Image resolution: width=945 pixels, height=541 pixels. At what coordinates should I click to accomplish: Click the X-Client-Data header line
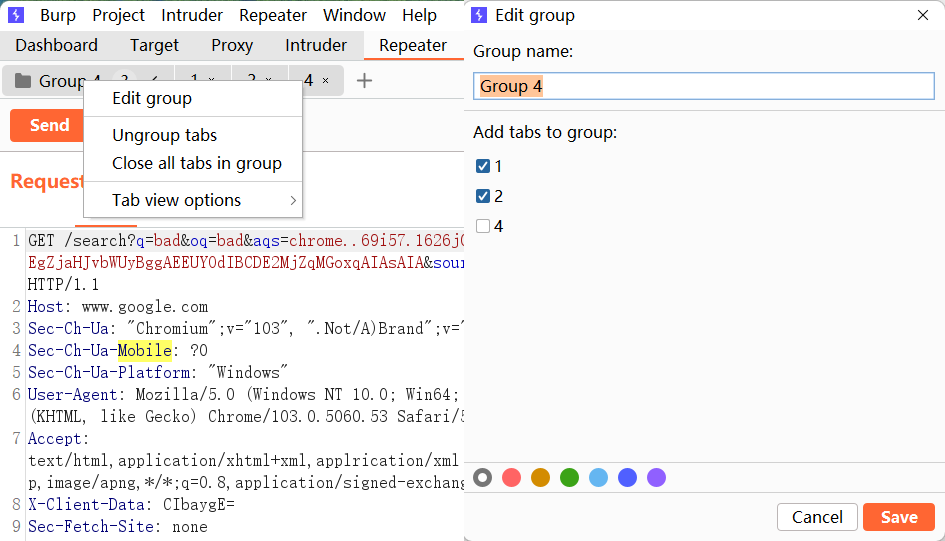click(x=131, y=505)
